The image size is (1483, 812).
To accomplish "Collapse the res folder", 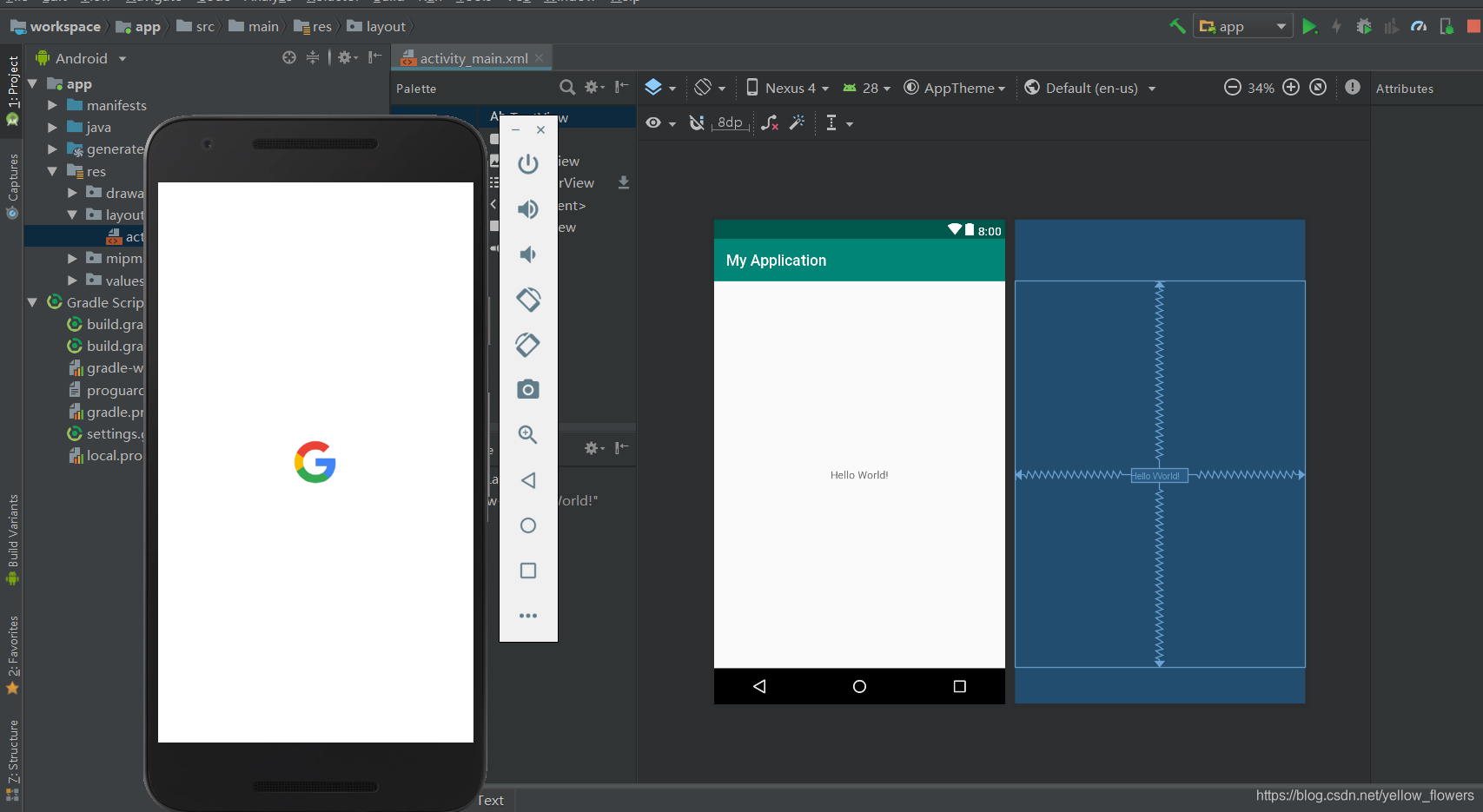I will click(x=52, y=171).
